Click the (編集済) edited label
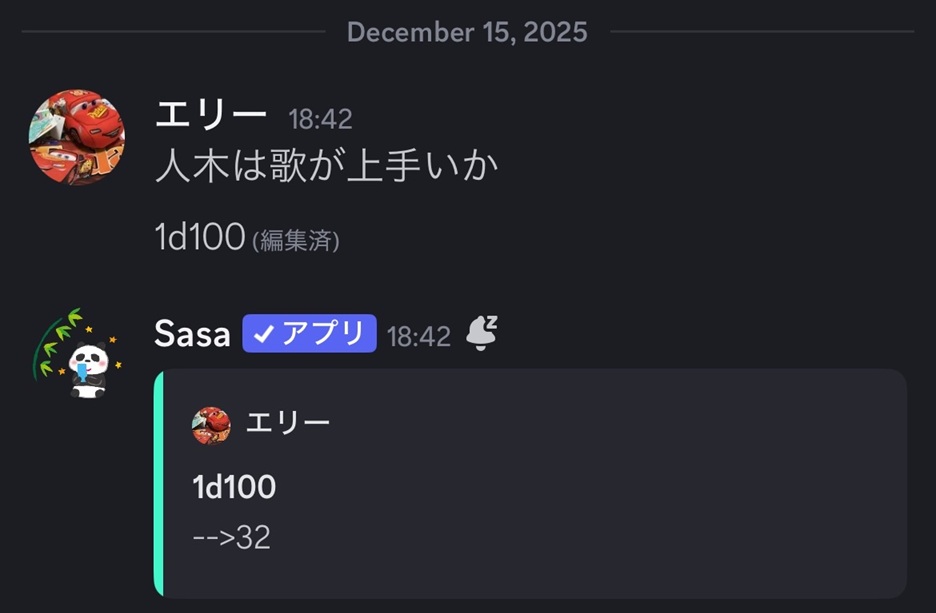 tap(297, 240)
